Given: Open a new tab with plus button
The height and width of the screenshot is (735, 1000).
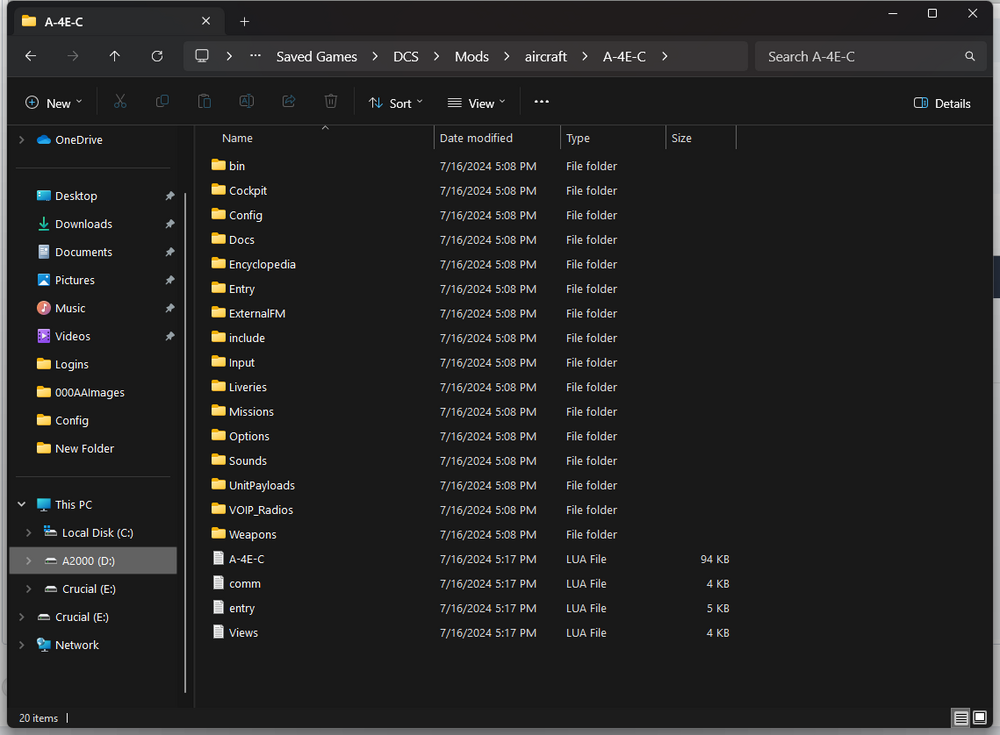Looking at the screenshot, I should [x=244, y=21].
